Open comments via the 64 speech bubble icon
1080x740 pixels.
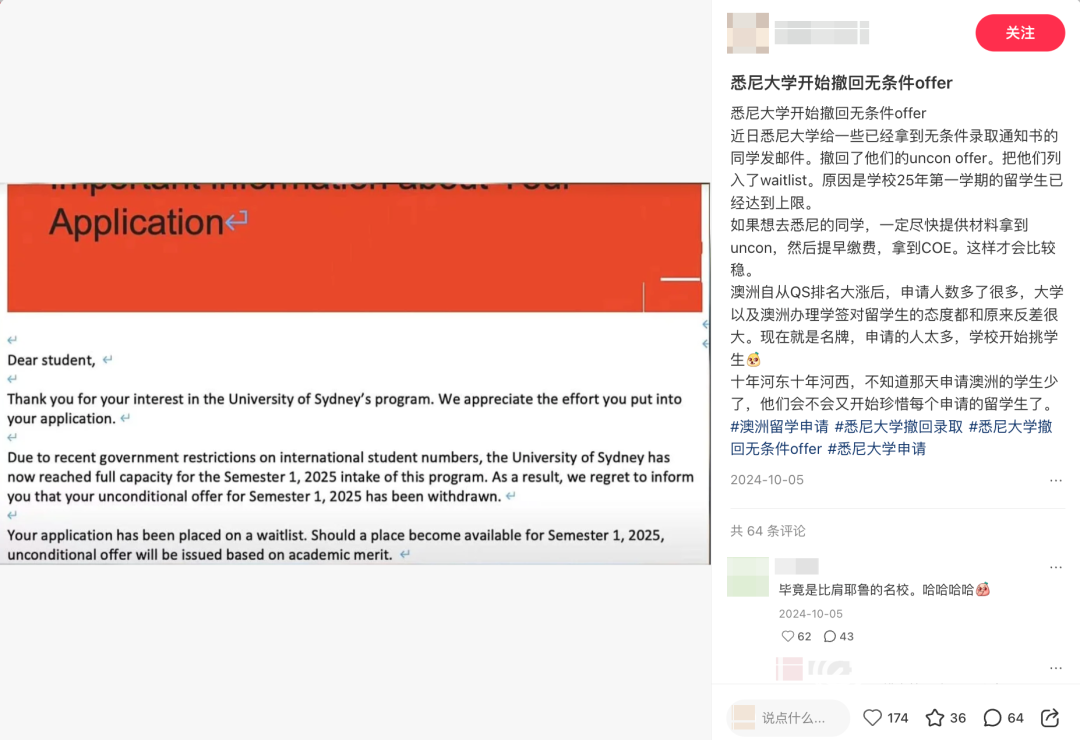point(993,718)
